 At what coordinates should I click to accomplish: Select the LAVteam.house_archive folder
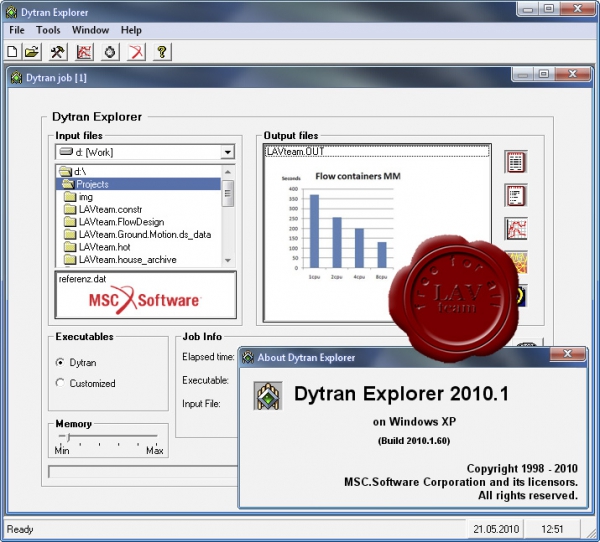click(x=138, y=260)
